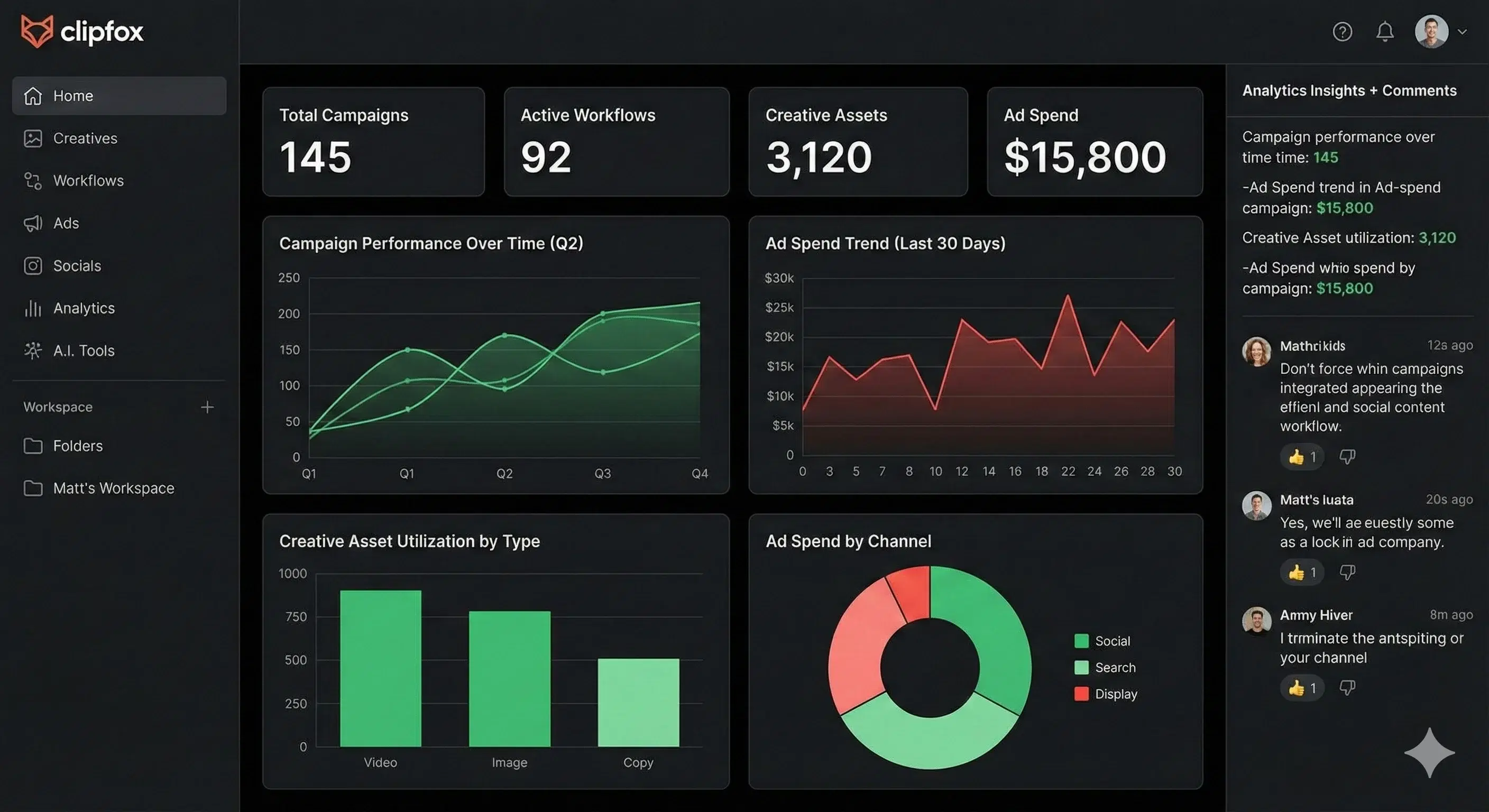Viewport: 1489px width, 812px height.
Task: Select the Socials camera icon
Action: (33, 266)
